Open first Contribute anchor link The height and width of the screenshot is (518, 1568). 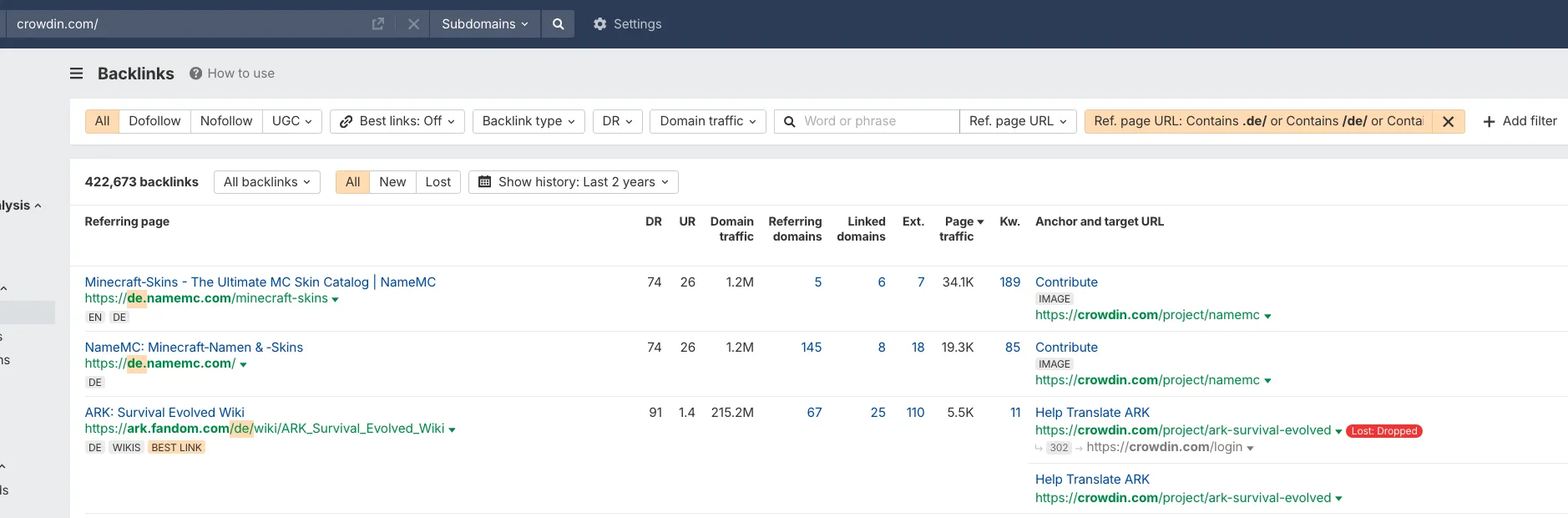(1066, 282)
